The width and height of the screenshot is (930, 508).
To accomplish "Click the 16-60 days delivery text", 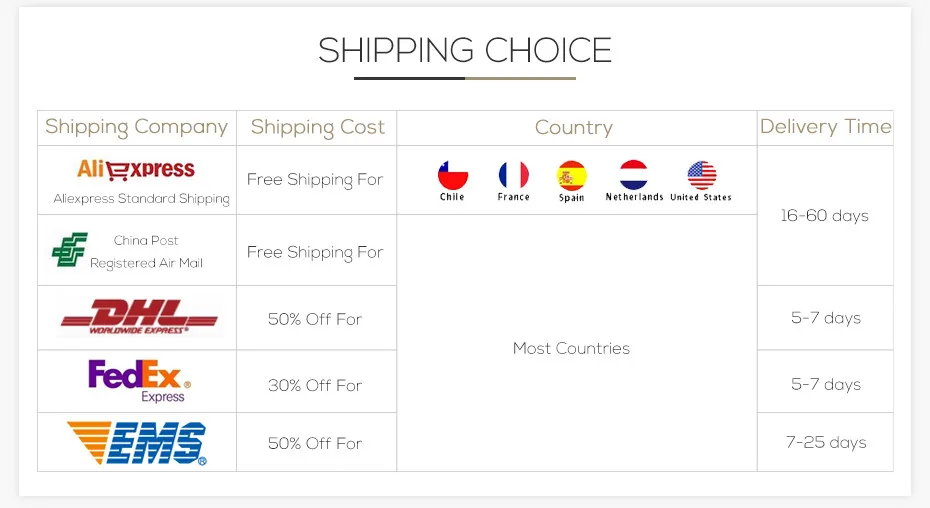I will tap(824, 216).
